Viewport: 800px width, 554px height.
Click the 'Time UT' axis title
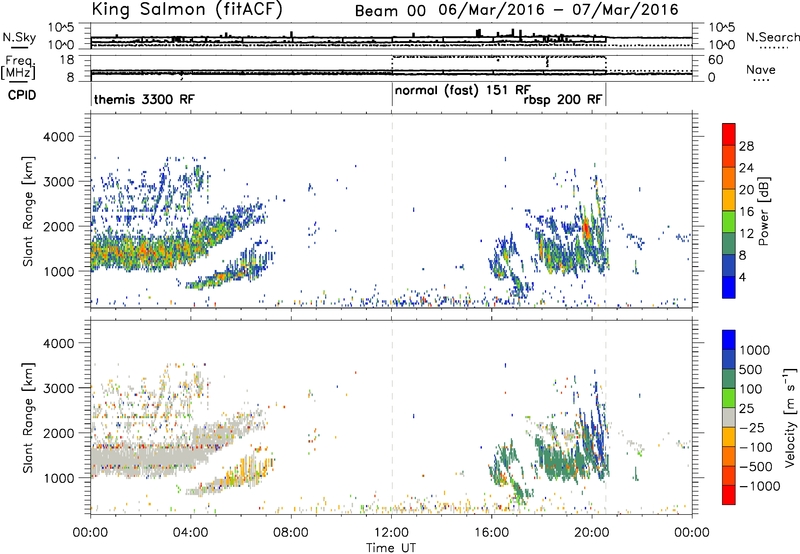click(x=391, y=548)
